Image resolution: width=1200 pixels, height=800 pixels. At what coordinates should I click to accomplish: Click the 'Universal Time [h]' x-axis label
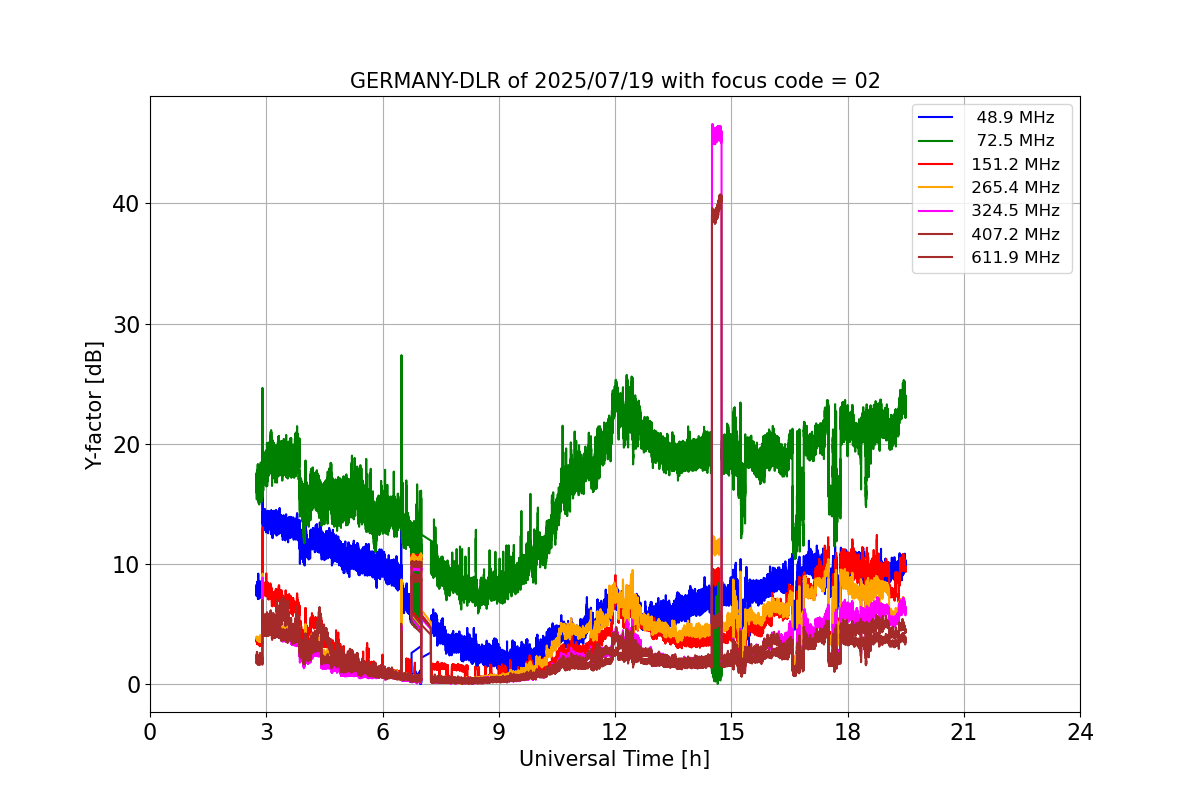click(x=614, y=759)
